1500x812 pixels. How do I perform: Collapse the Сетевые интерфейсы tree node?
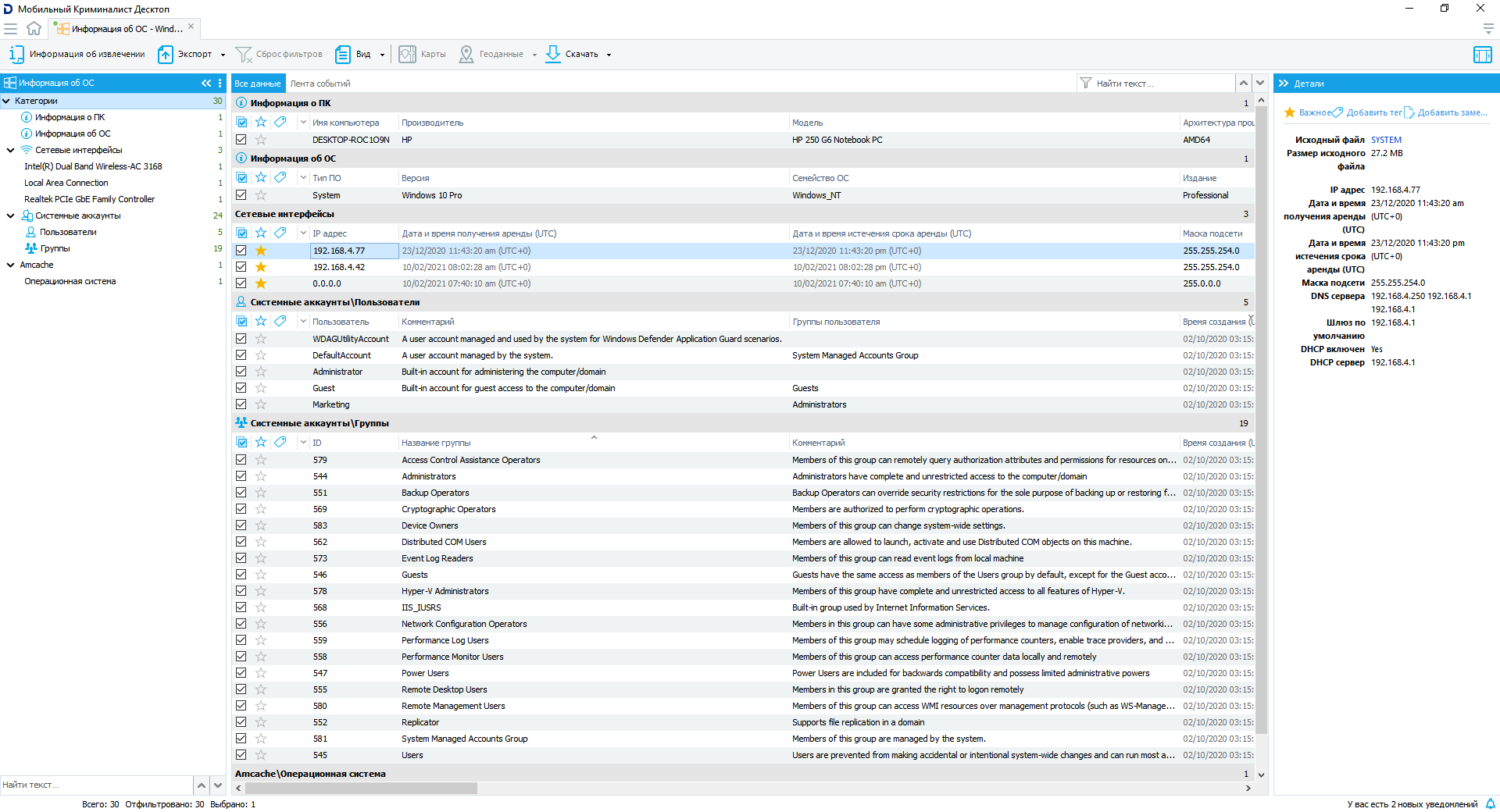(x=11, y=150)
